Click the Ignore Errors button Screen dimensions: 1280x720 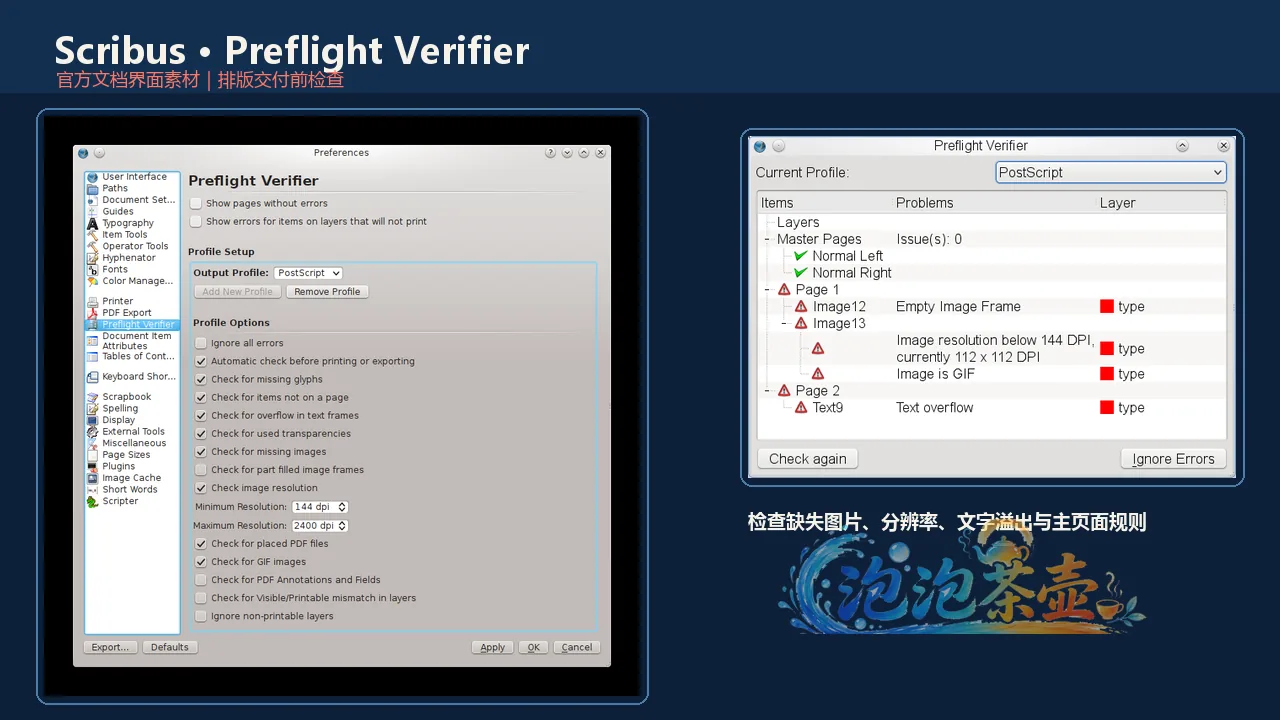pos(1173,459)
